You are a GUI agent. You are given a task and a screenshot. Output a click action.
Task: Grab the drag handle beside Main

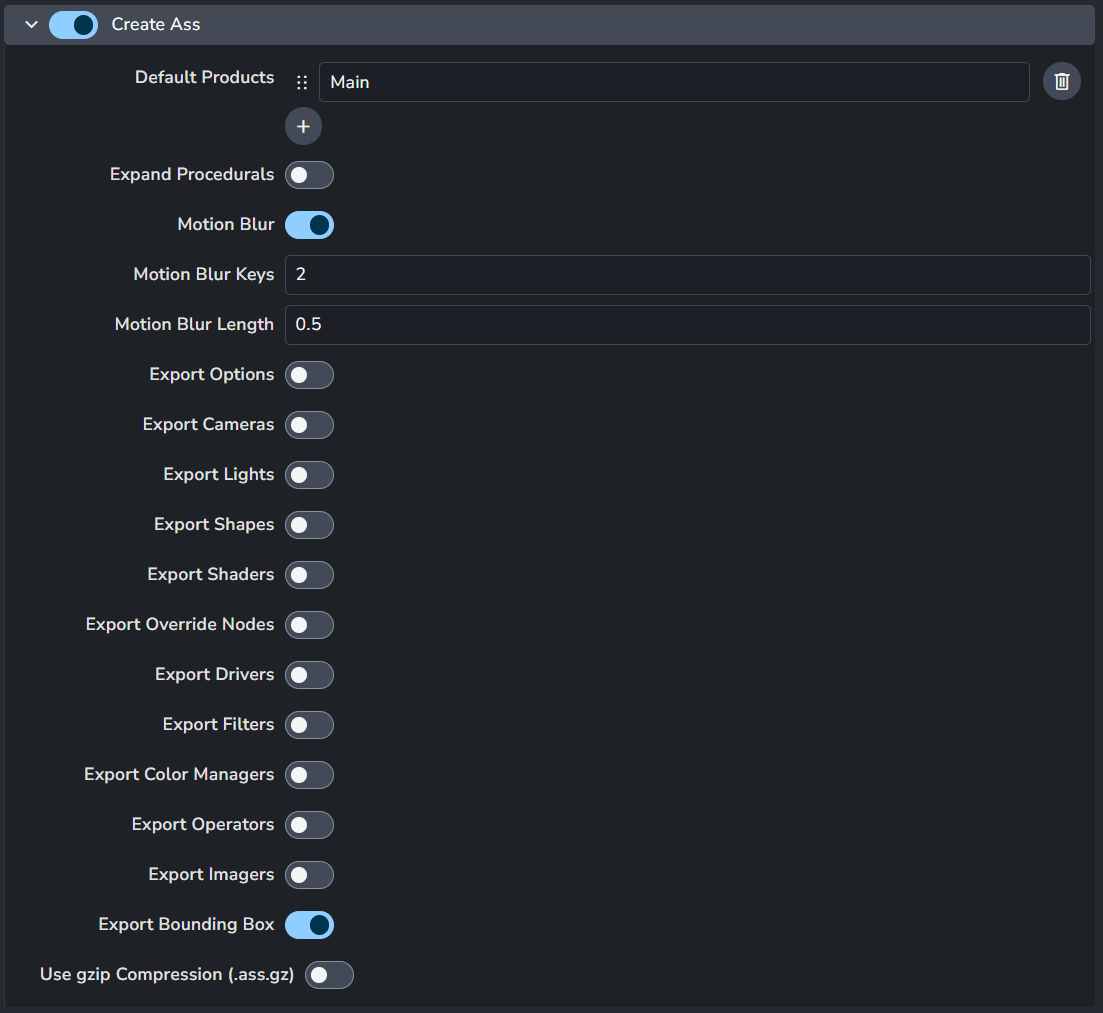[301, 83]
